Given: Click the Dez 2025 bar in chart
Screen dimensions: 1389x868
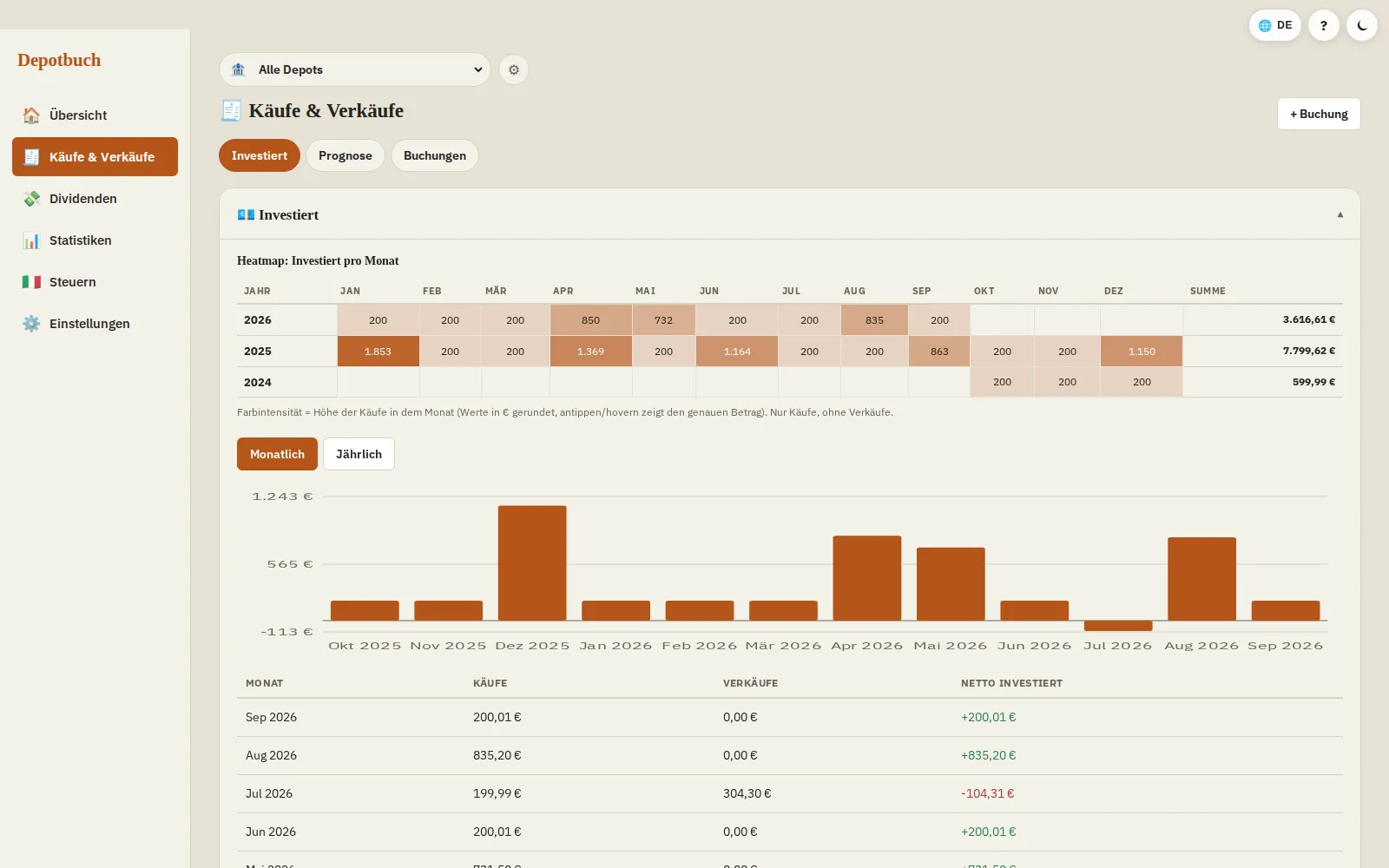Looking at the screenshot, I should click(x=532, y=562).
